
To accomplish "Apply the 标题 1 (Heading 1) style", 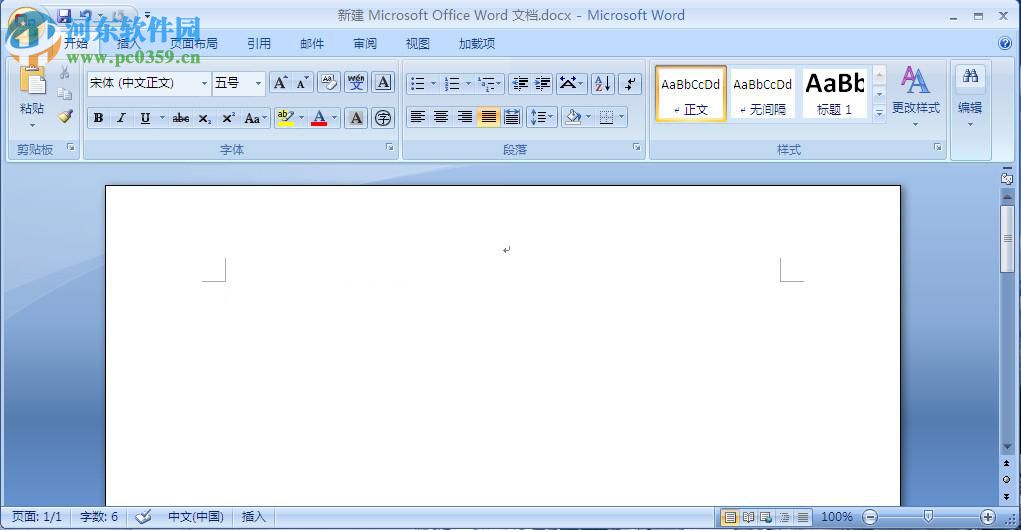I will pos(834,94).
